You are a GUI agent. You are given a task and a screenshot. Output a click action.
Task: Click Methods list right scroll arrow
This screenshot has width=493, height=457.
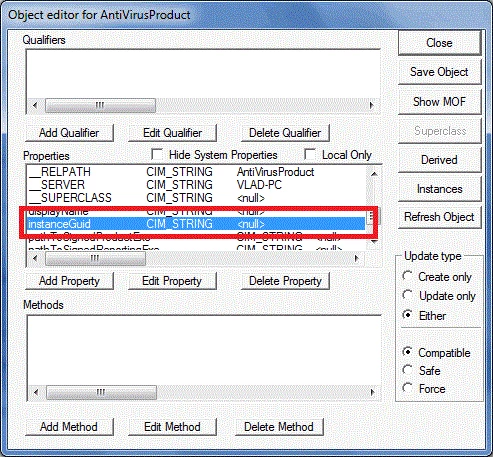[x=373, y=392]
